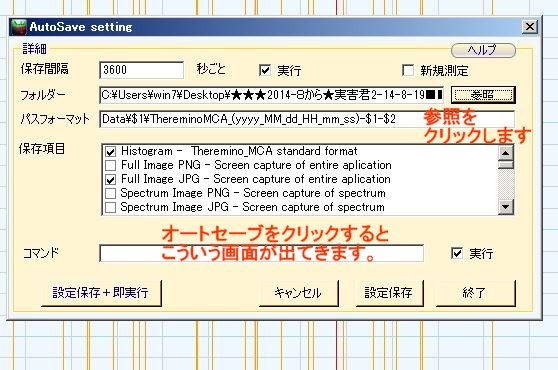Check Full Image PNG screen capture option
Viewport: 558px width, 370px height.
pyautogui.click(x=110, y=165)
